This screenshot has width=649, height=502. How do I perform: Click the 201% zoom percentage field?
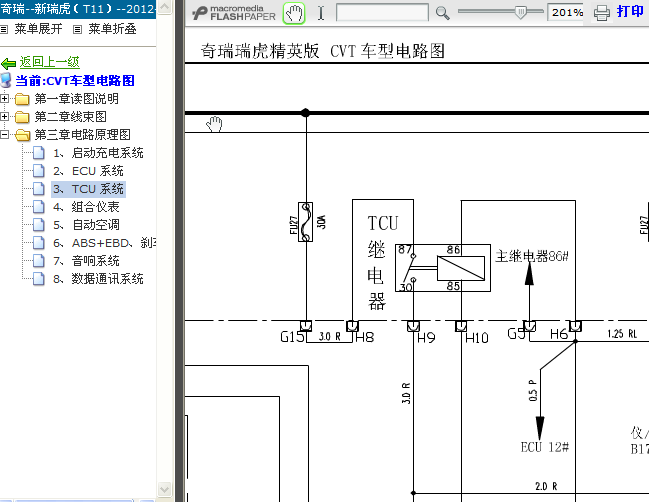[566, 12]
